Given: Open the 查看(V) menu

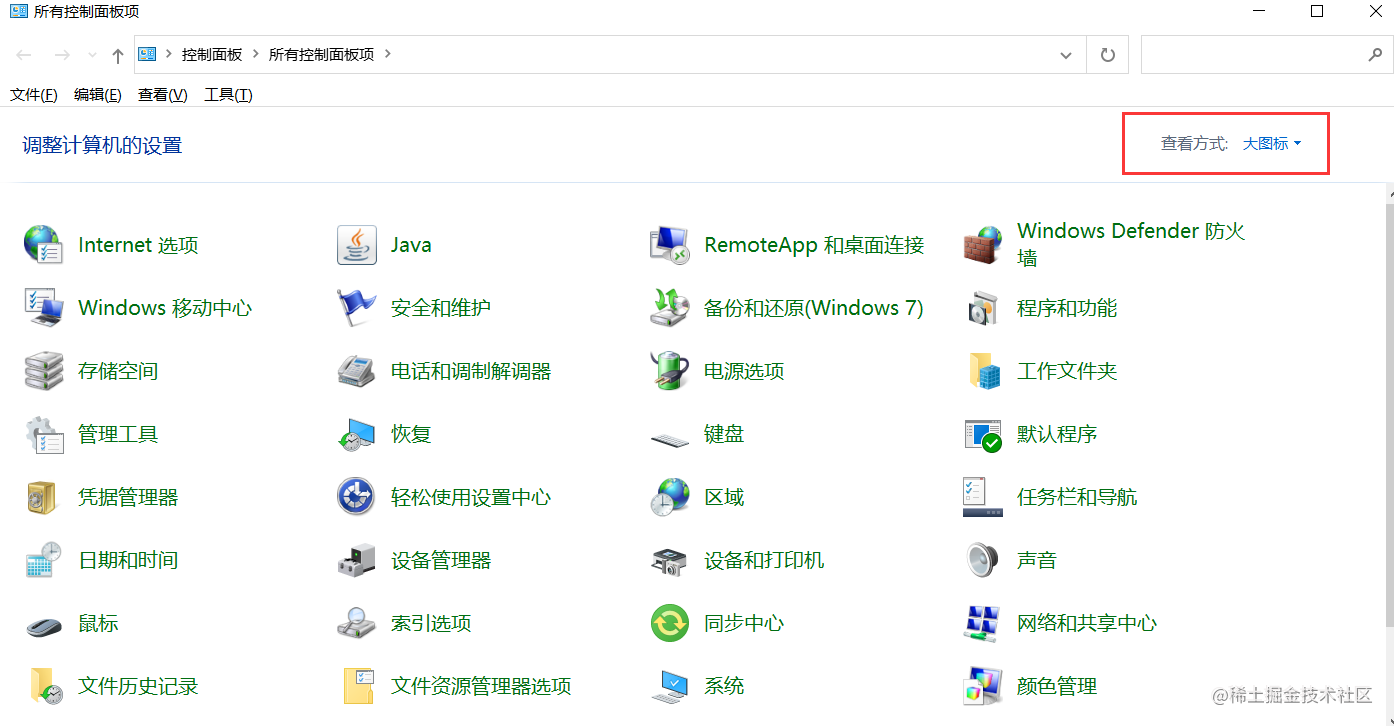Looking at the screenshot, I should click(163, 95).
